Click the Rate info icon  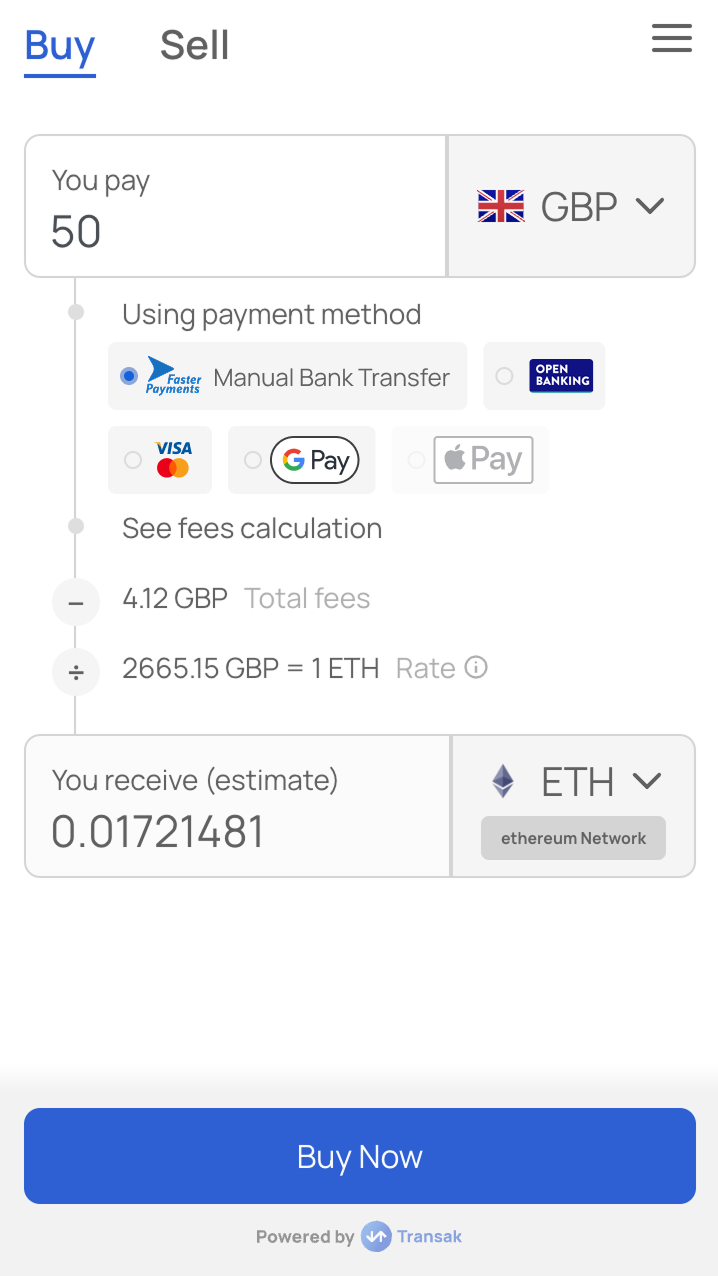tap(477, 667)
